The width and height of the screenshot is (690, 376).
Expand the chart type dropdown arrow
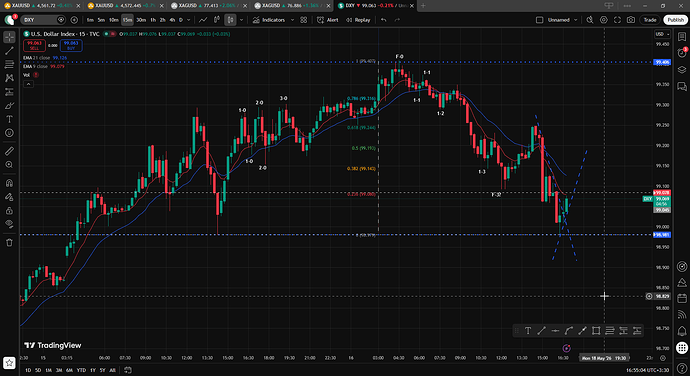(241, 20)
